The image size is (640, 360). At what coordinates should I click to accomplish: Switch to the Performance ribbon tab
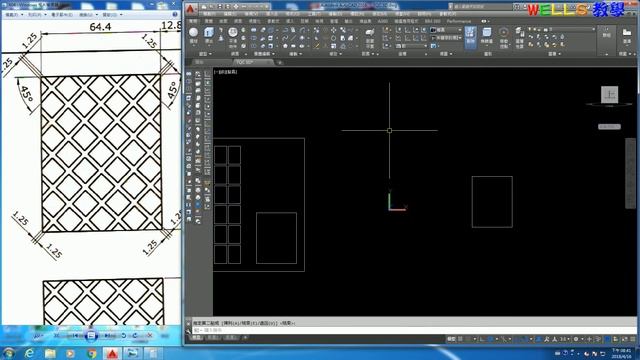click(459, 21)
